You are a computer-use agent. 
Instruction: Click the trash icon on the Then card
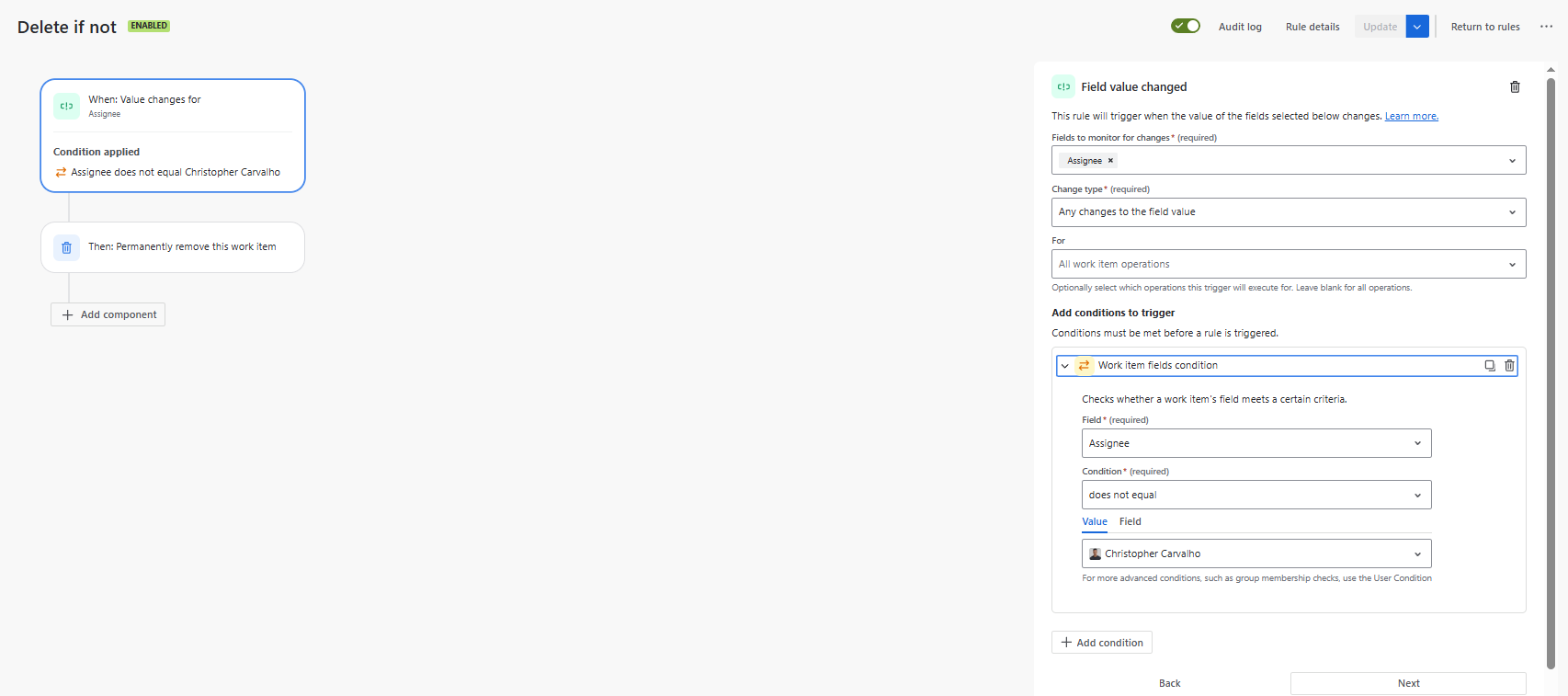click(x=66, y=247)
